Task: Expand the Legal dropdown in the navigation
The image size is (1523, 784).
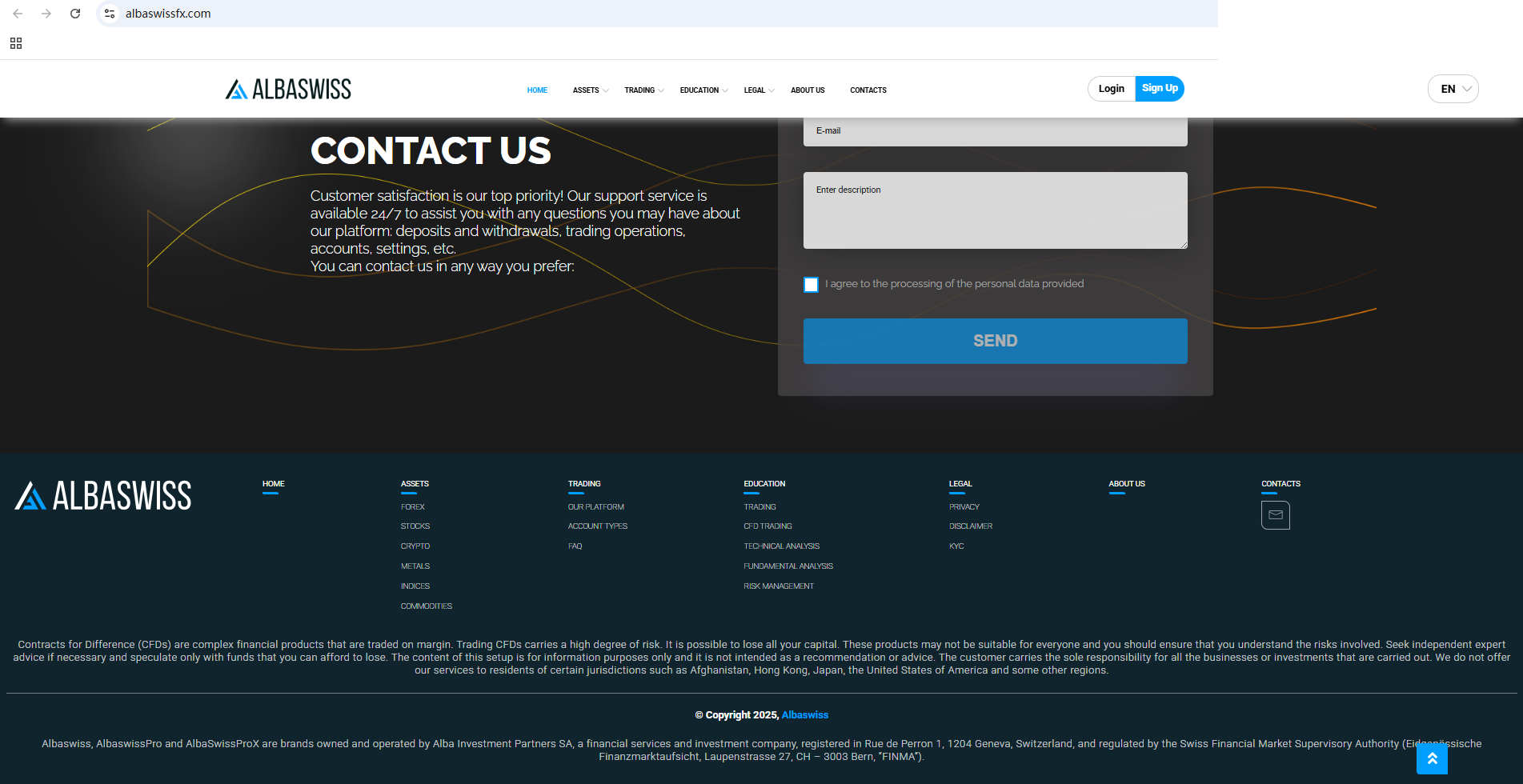Action: click(x=759, y=90)
